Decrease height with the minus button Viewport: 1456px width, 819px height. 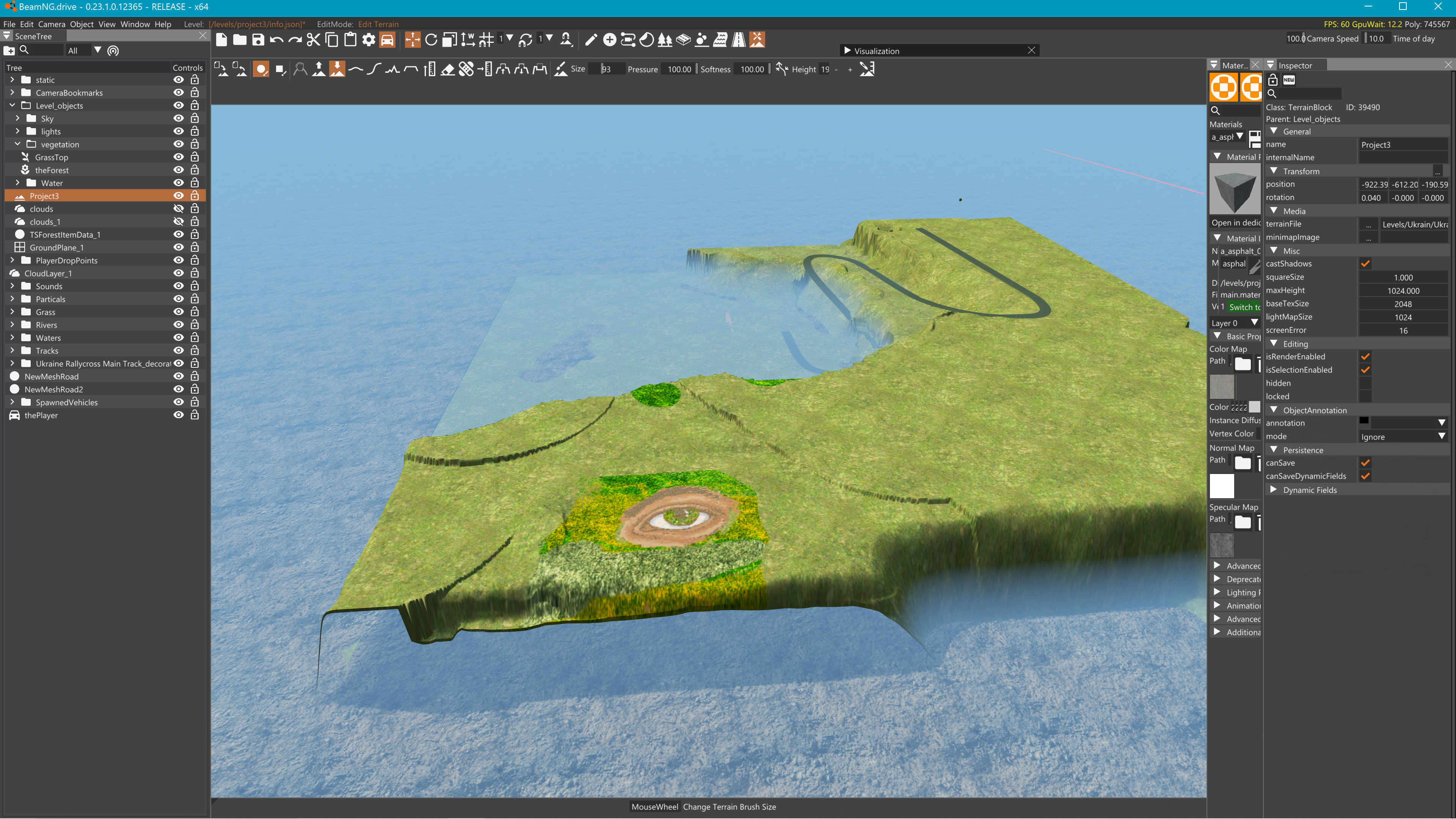(836, 69)
